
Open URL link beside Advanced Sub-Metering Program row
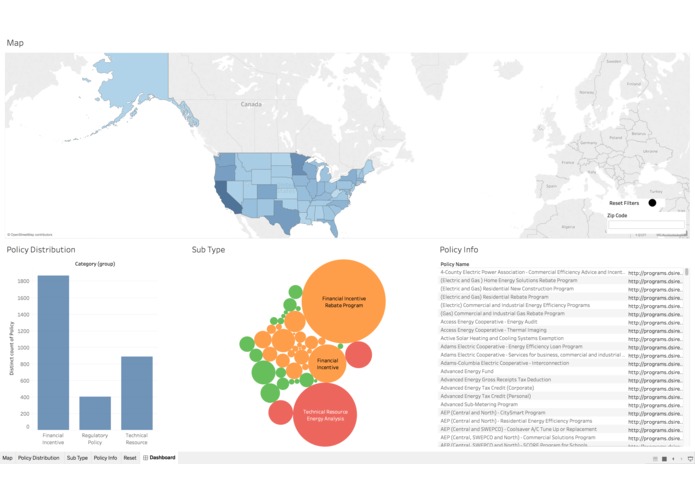coord(655,405)
